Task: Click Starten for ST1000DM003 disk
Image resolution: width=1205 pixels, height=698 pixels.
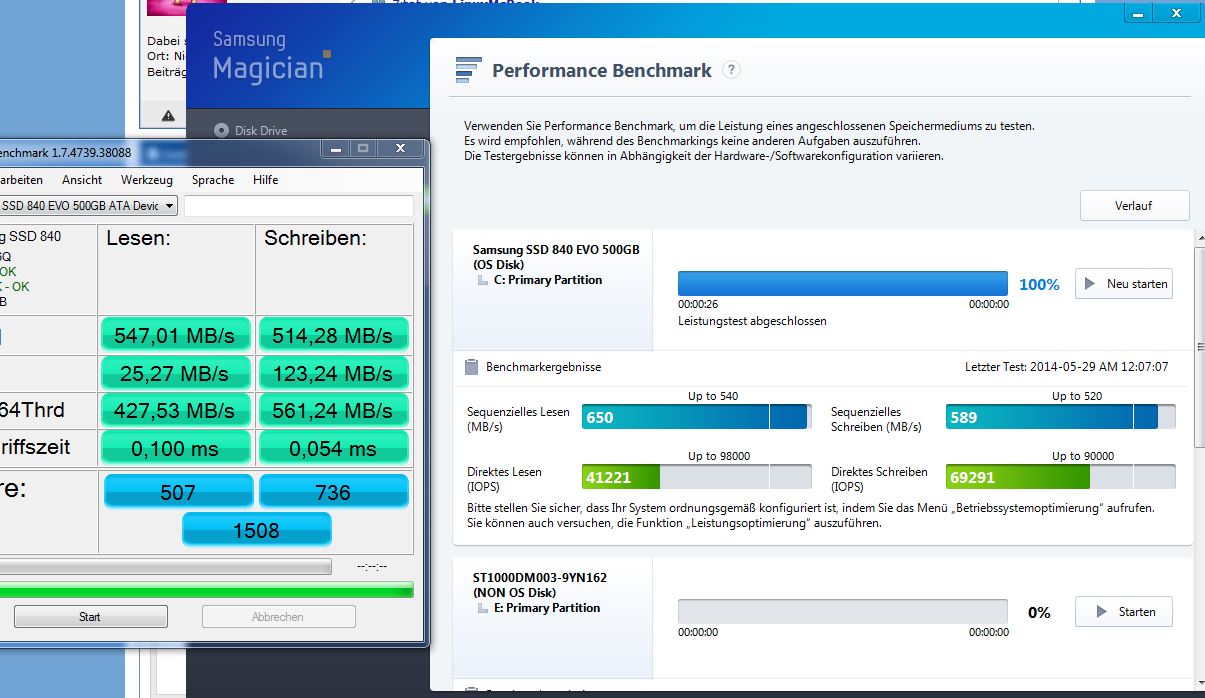Action: [1124, 612]
